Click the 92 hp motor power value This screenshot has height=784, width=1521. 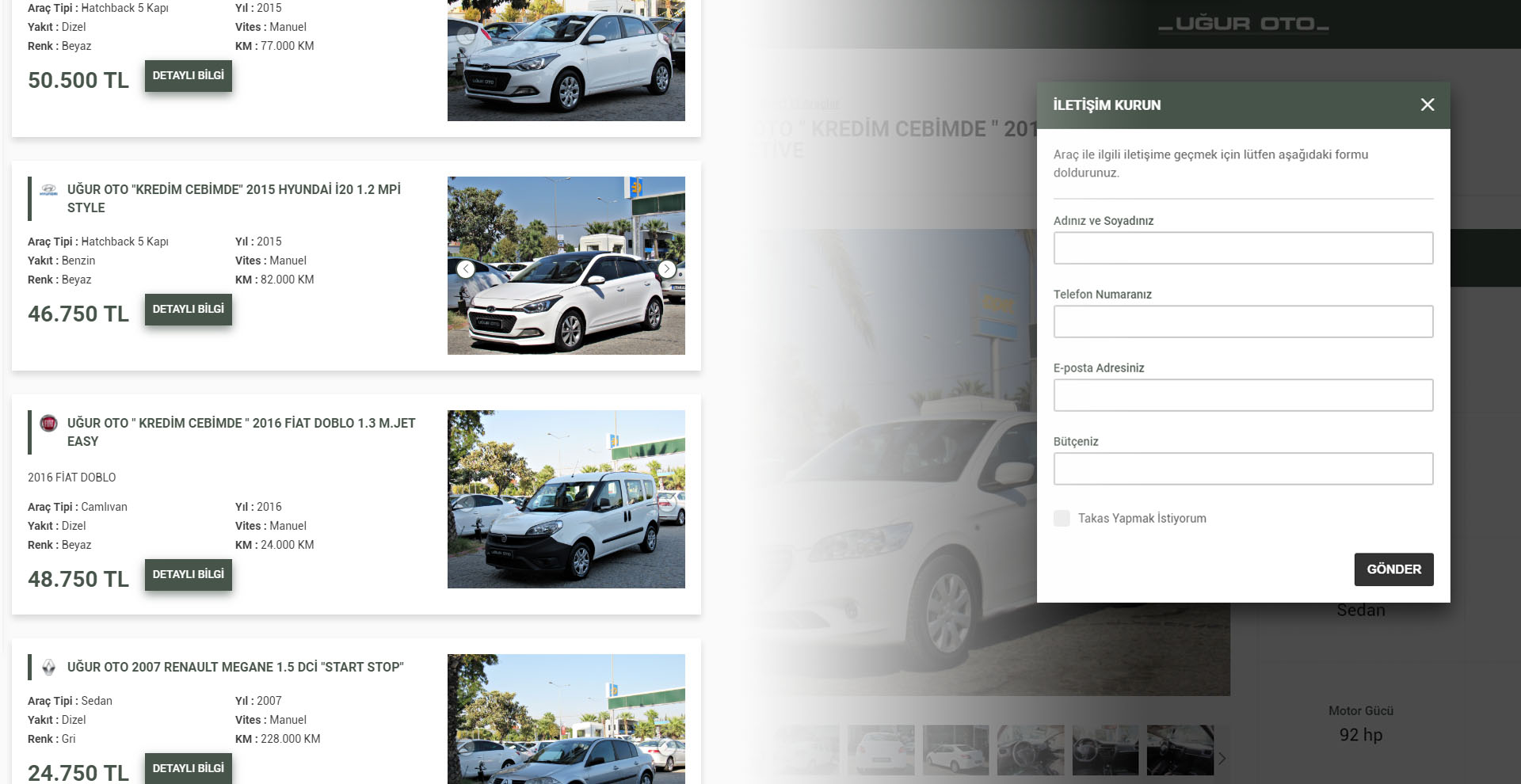point(1361,735)
